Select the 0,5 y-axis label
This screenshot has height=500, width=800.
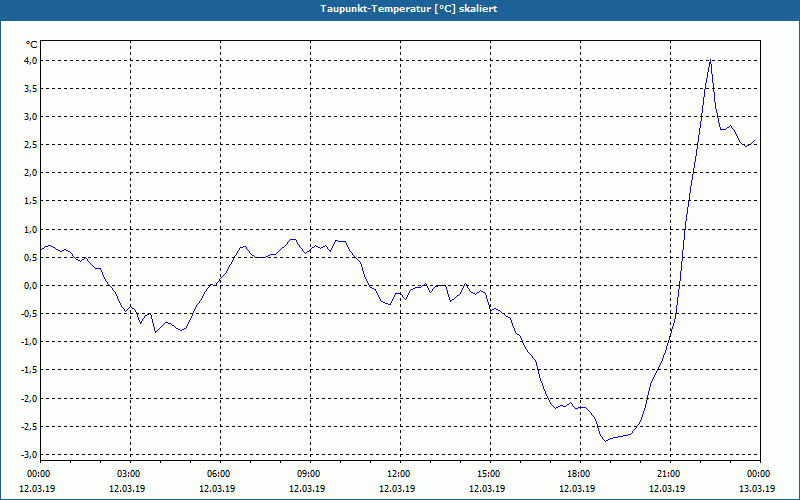[x=31, y=258]
